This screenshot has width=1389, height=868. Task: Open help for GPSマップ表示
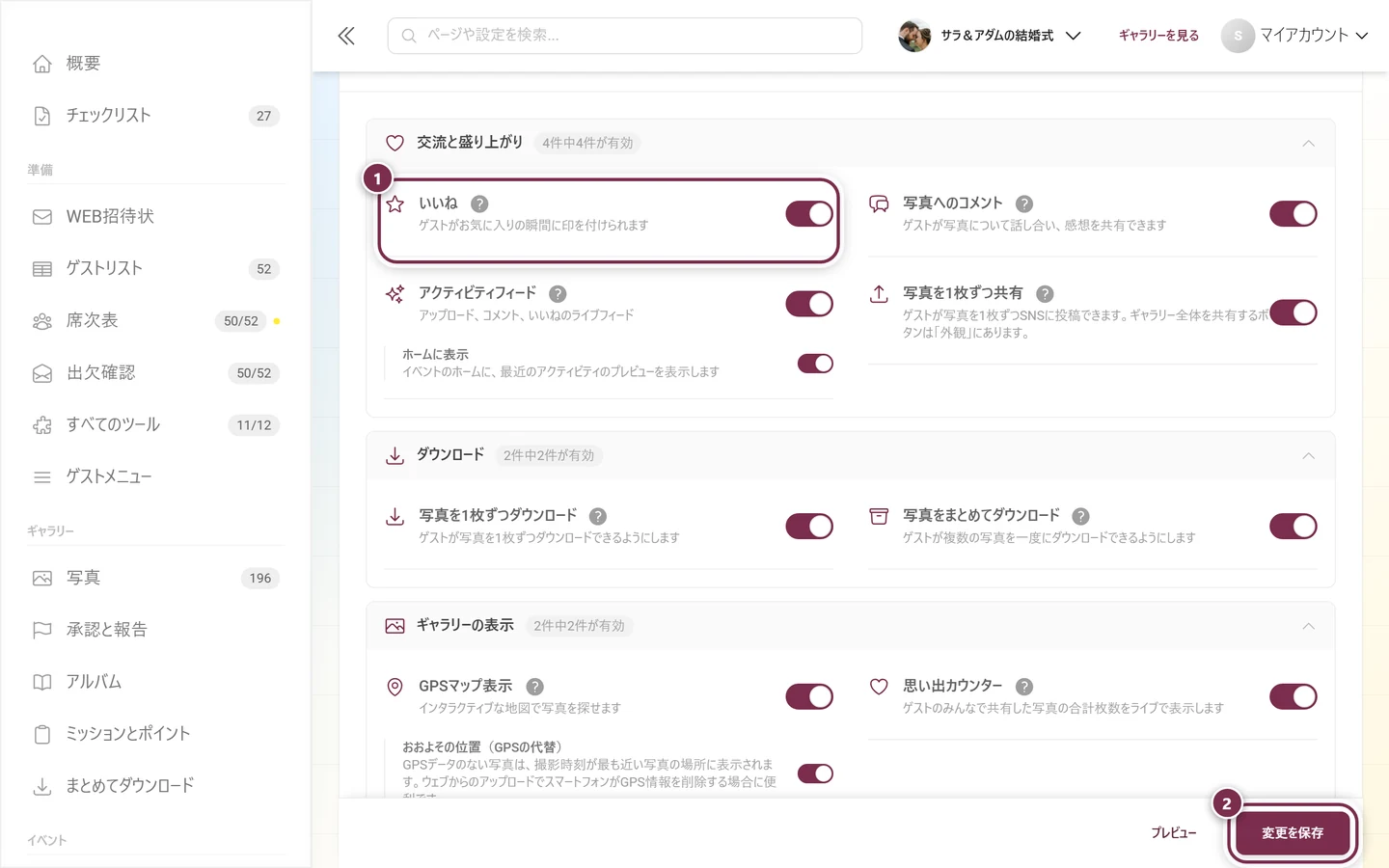(535, 687)
